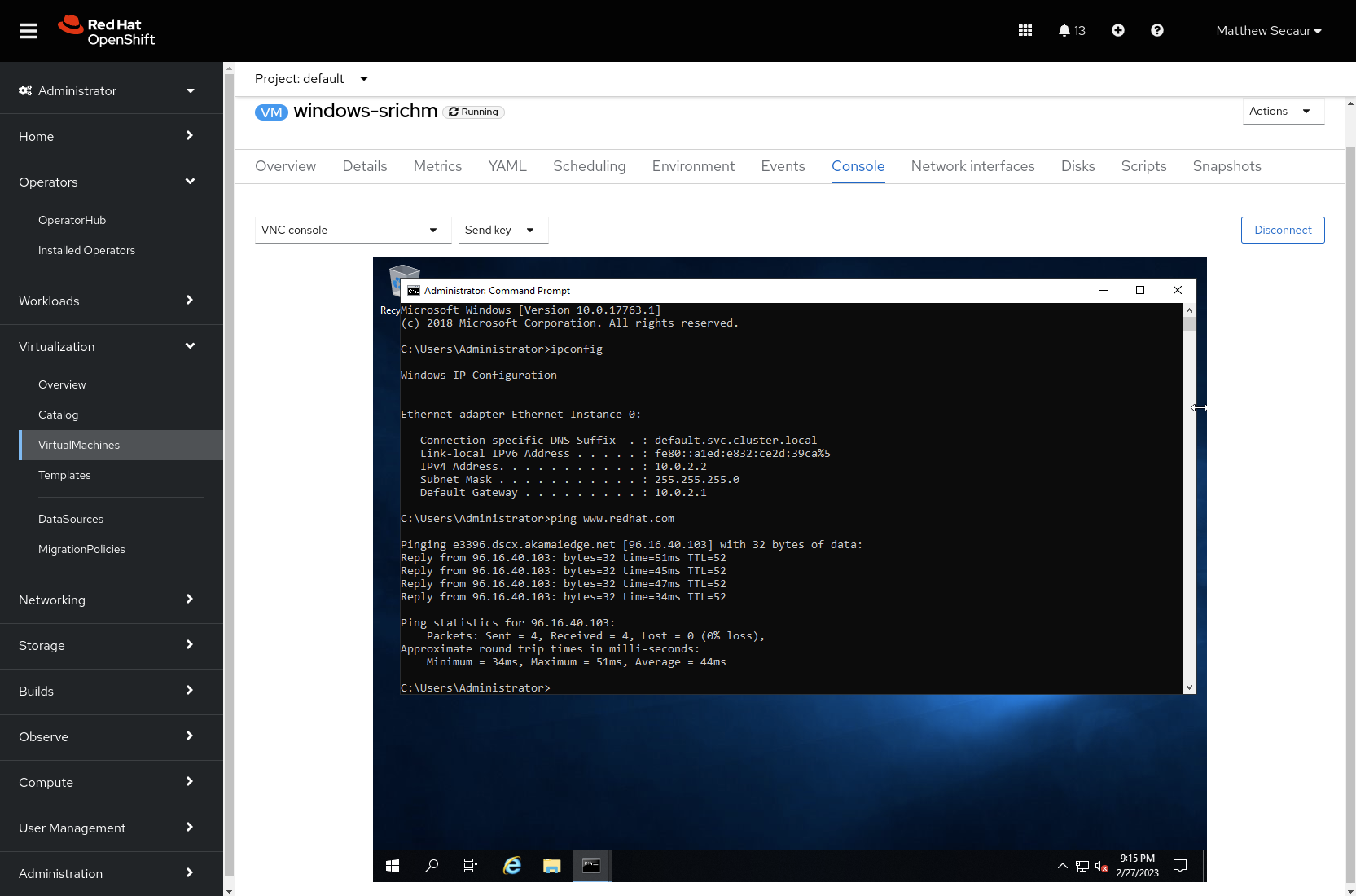Click the Command Prompt scrollbar down arrow

pos(1189,687)
